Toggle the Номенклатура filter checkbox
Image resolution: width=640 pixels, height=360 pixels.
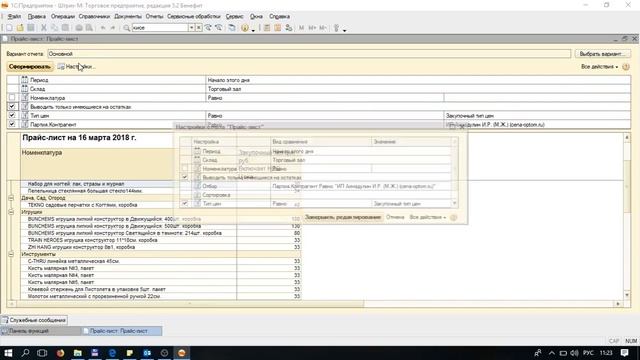click(12, 98)
